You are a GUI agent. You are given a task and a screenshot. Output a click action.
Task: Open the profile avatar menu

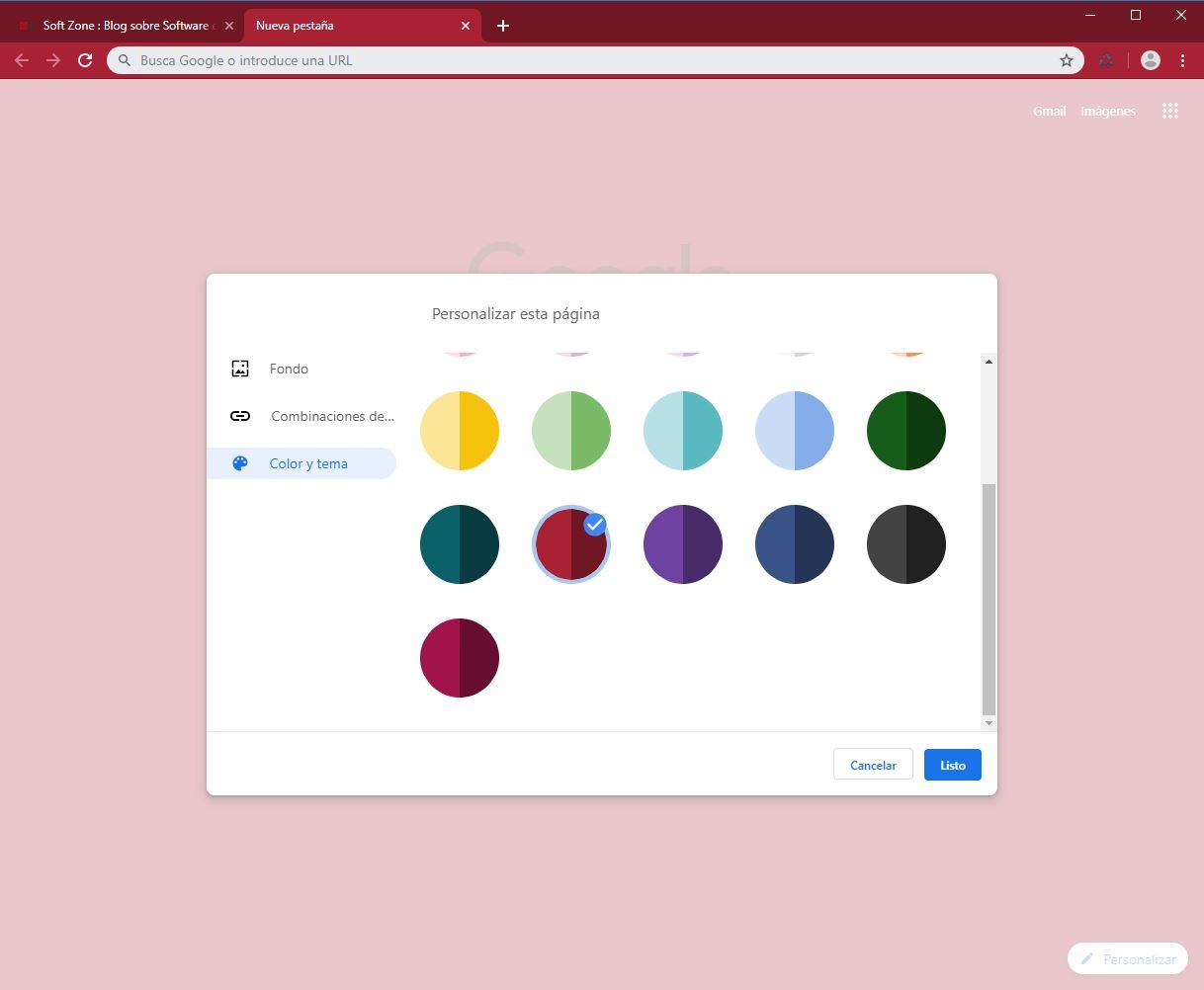tap(1151, 60)
